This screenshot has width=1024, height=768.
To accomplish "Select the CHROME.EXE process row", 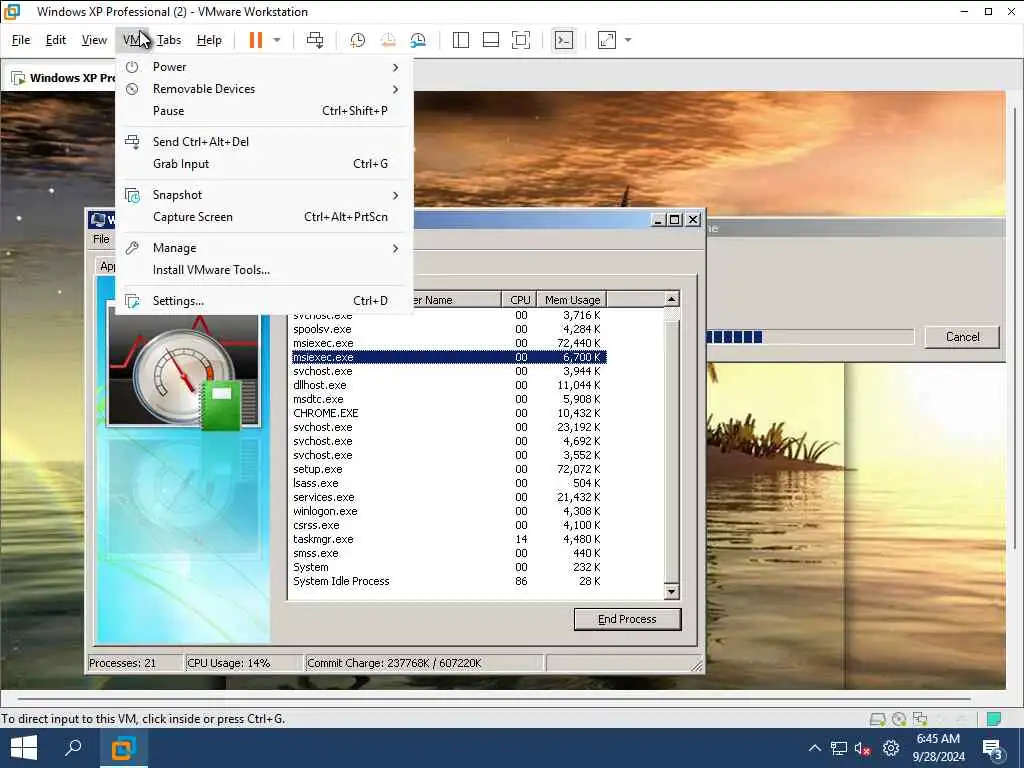I will pyautogui.click(x=448, y=413).
